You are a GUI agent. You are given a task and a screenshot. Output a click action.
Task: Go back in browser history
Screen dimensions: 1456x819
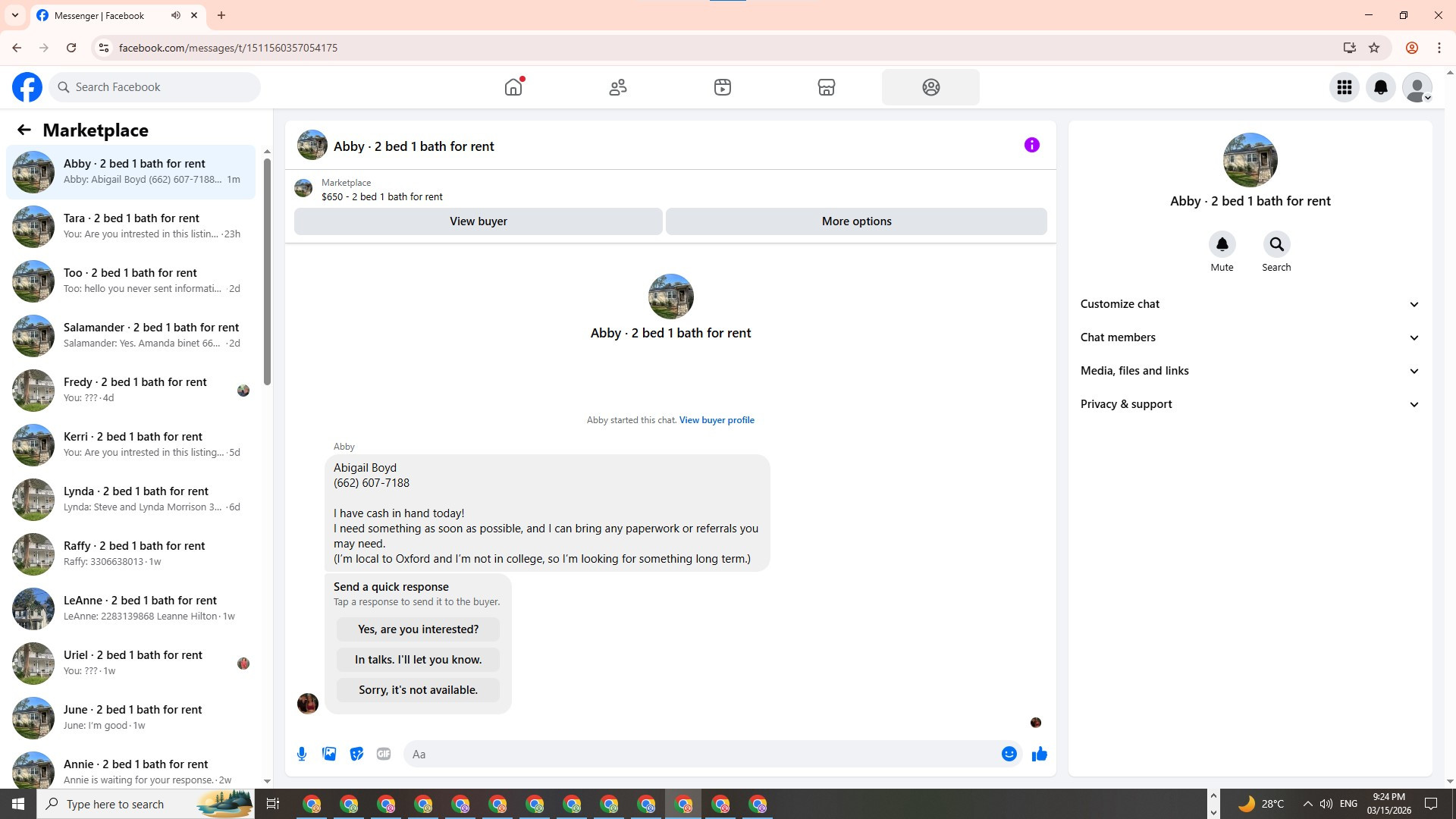click(17, 48)
